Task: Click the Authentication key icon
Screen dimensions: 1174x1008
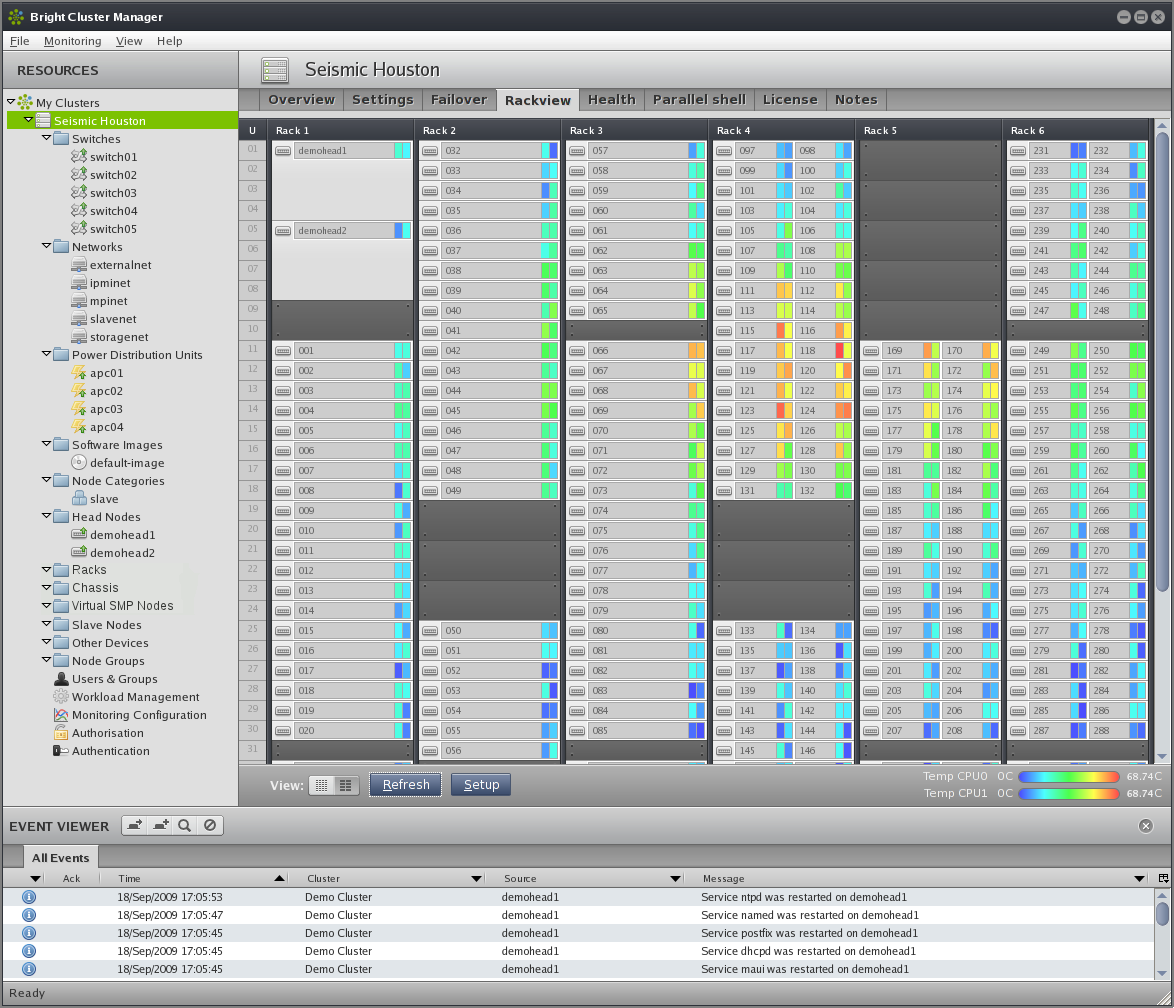Action: pyautogui.click(x=61, y=750)
